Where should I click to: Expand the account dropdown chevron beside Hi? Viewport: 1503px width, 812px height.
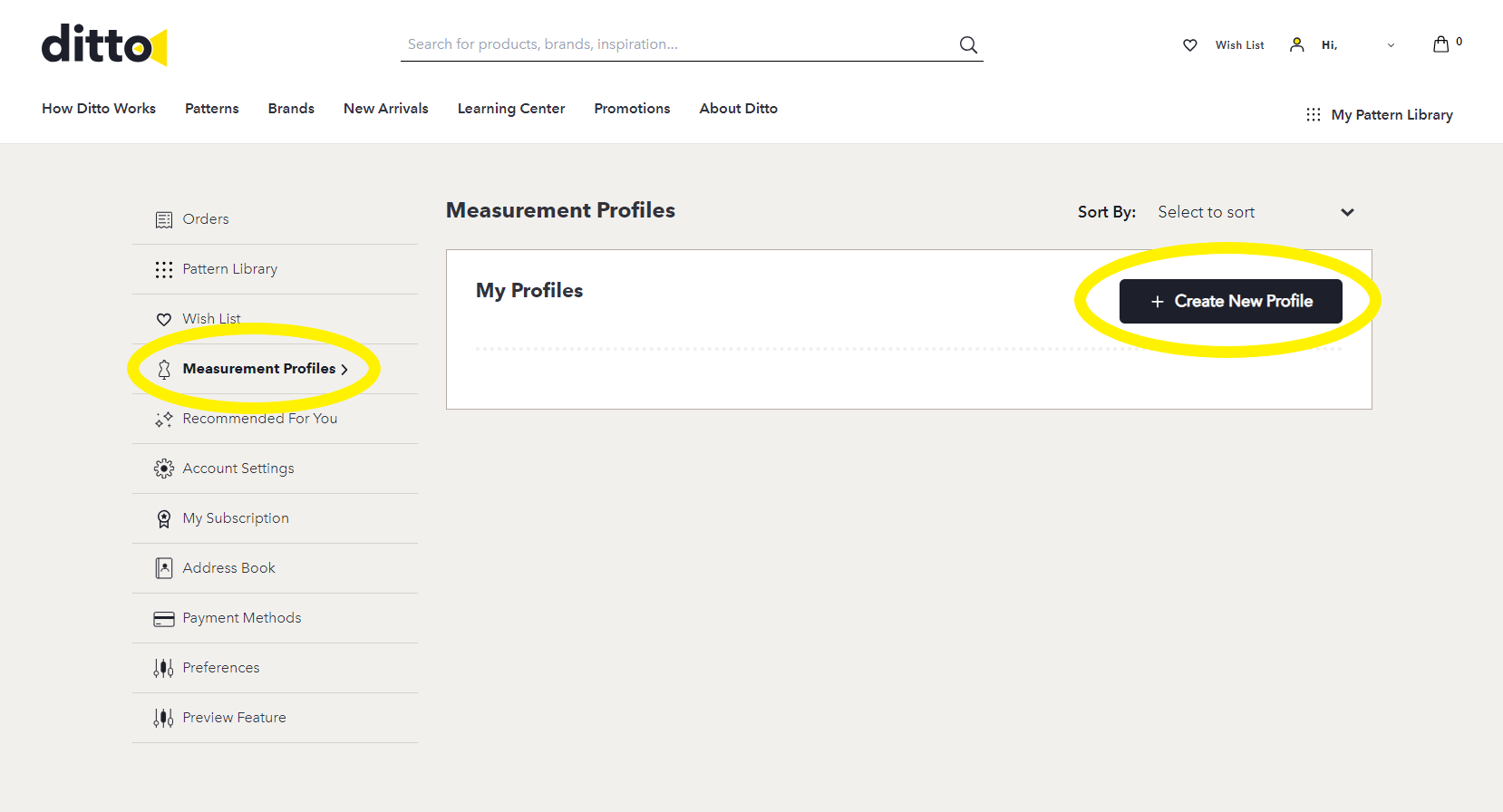coord(1391,45)
